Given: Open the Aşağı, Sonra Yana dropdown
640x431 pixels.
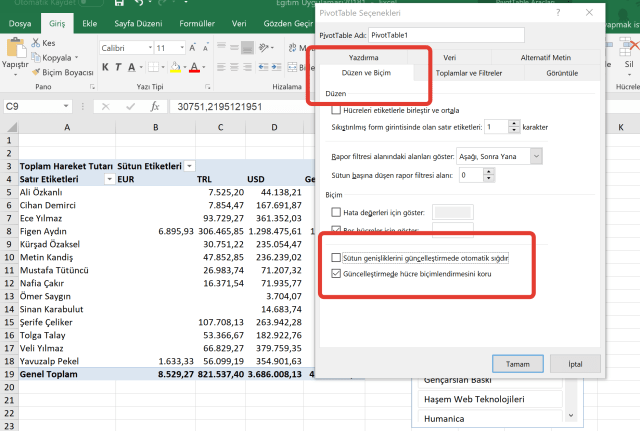Looking at the screenshot, I should (x=537, y=155).
